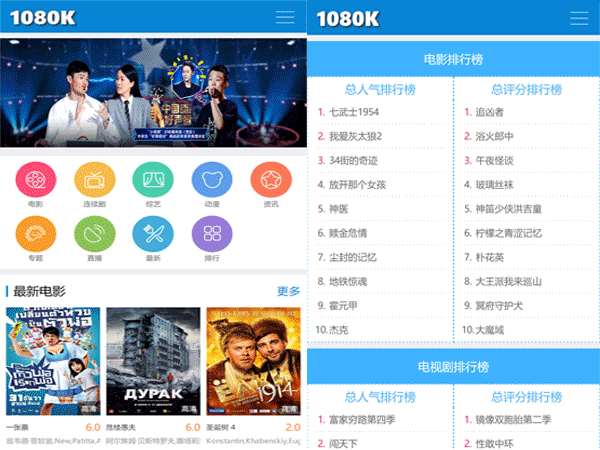Click 更多 beside 最新电影
This screenshot has width=600, height=450.
[x=288, y=291]
